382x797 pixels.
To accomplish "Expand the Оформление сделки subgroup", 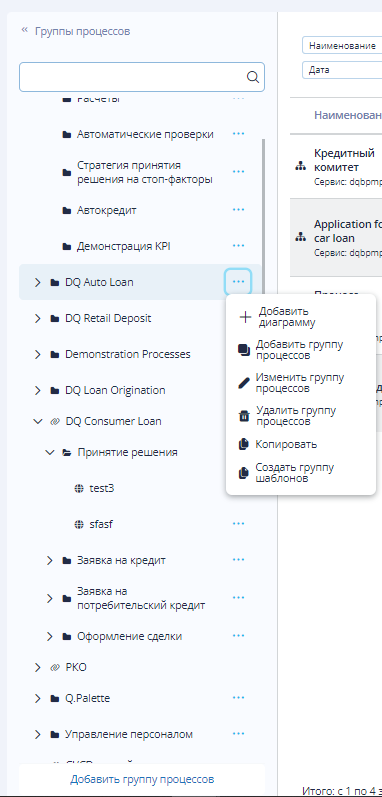I will click(x=49, y=636).
